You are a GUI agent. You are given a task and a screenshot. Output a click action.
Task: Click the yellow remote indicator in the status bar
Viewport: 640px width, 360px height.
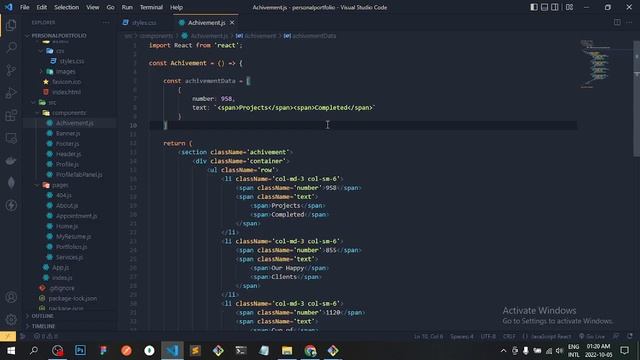click(x=8, y=336)
